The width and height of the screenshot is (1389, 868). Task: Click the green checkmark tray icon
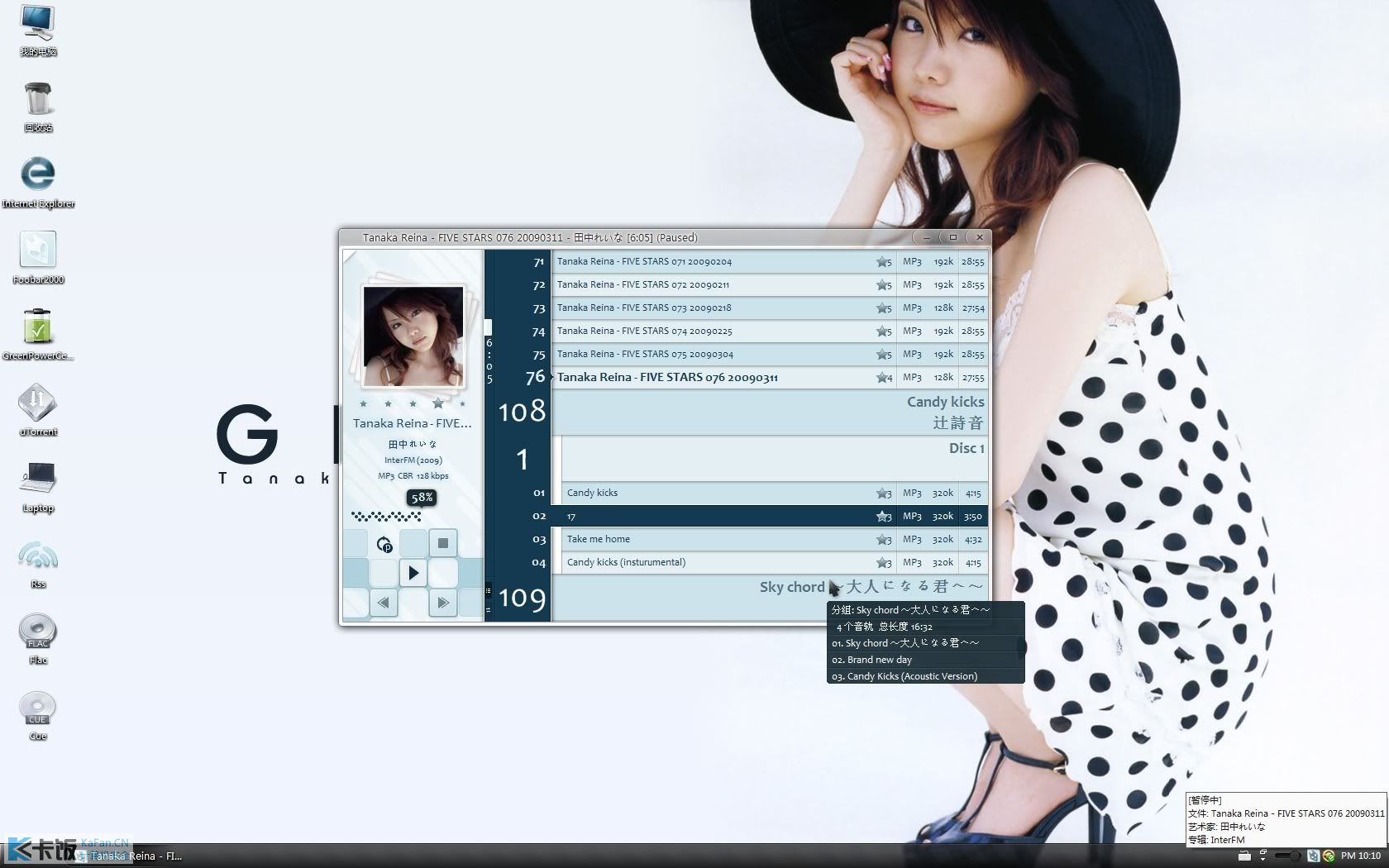1329,856
